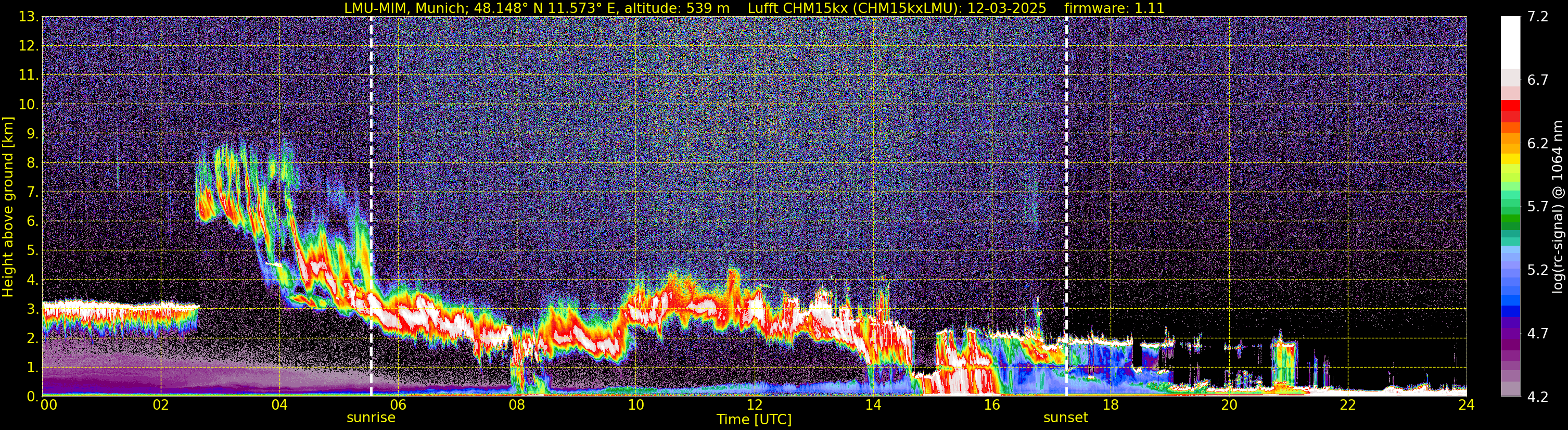Click the height axis tick label '11.'

(x=29, y=75)
